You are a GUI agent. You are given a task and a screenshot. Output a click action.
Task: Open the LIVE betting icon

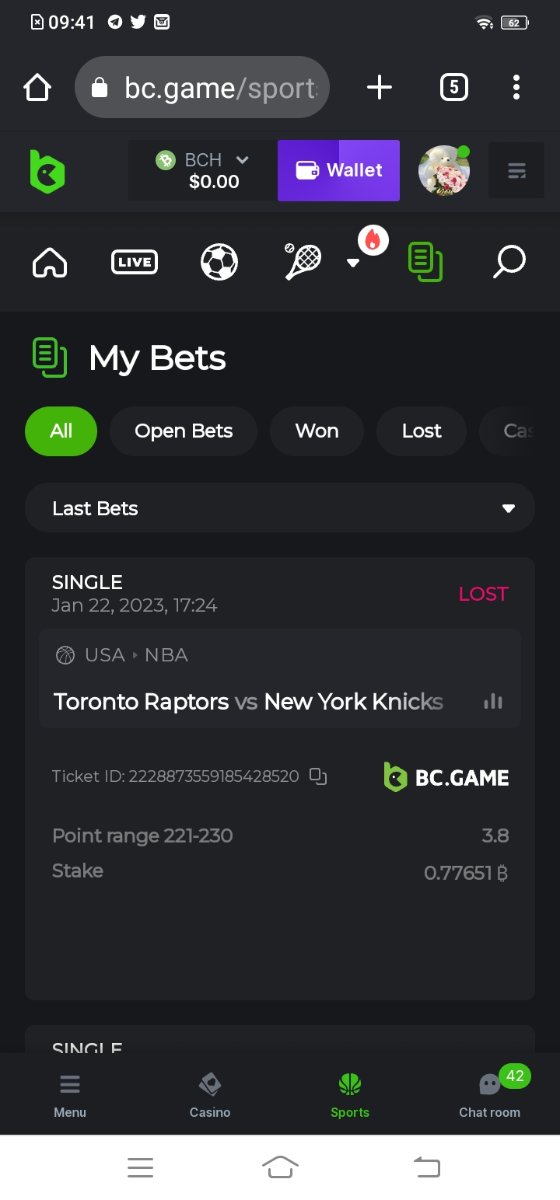134,263
